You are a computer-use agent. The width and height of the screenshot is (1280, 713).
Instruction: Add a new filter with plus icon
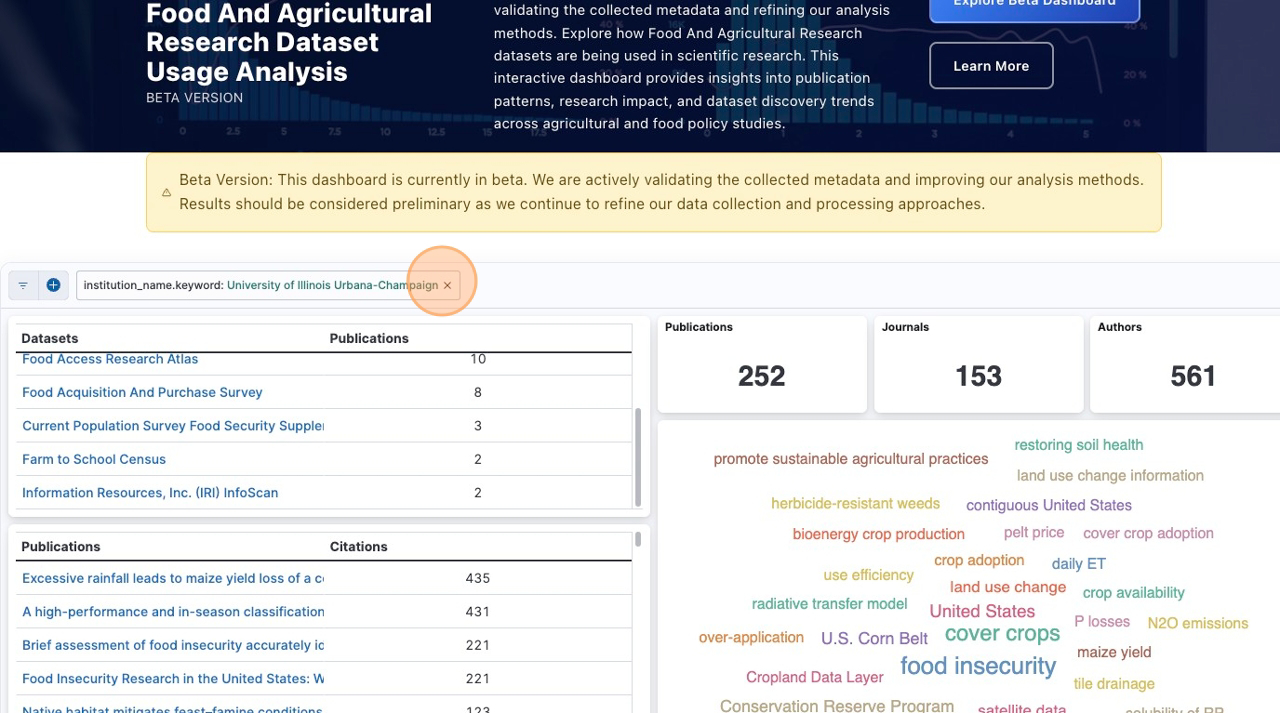(x=53, y=285)
